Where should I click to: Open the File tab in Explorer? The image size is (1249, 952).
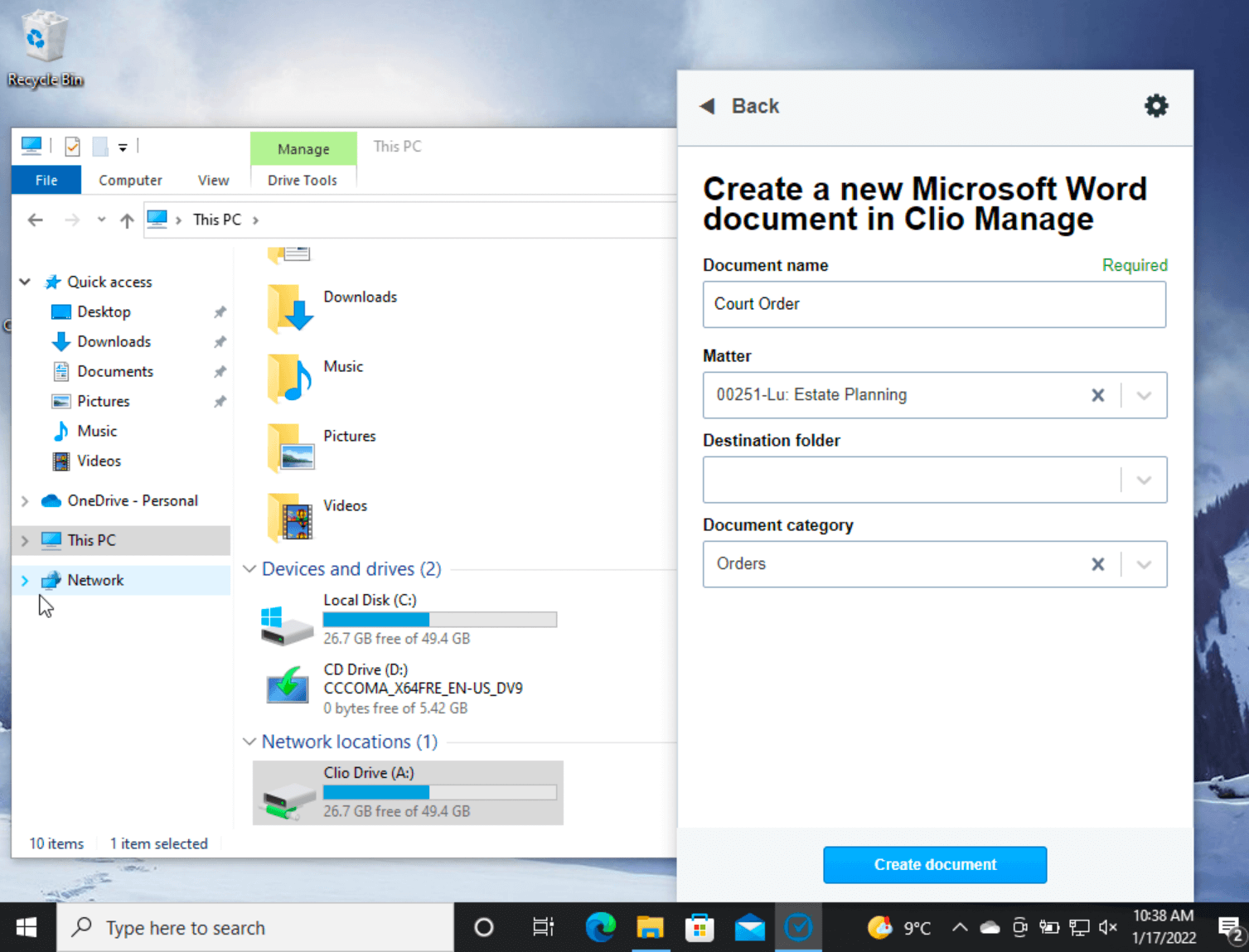[46, 180]
